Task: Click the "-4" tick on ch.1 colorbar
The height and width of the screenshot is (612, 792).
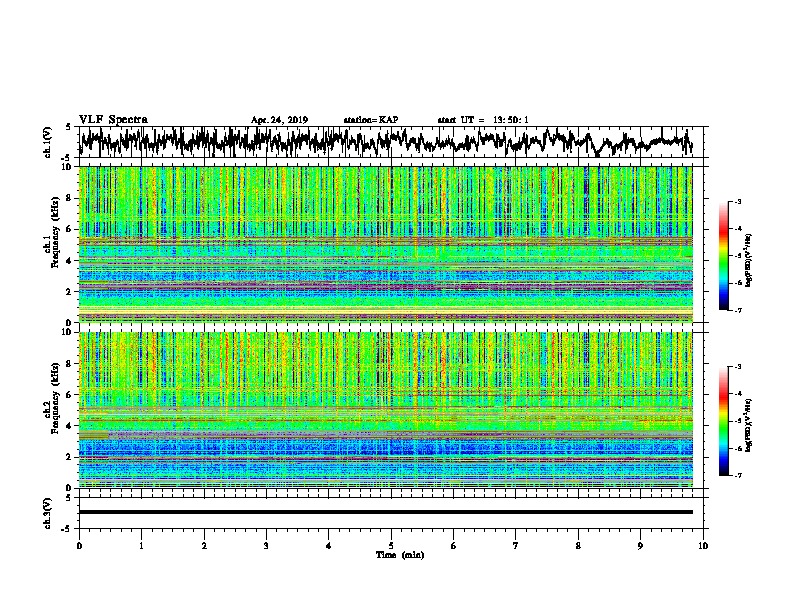Action: [x=738, y=229]
